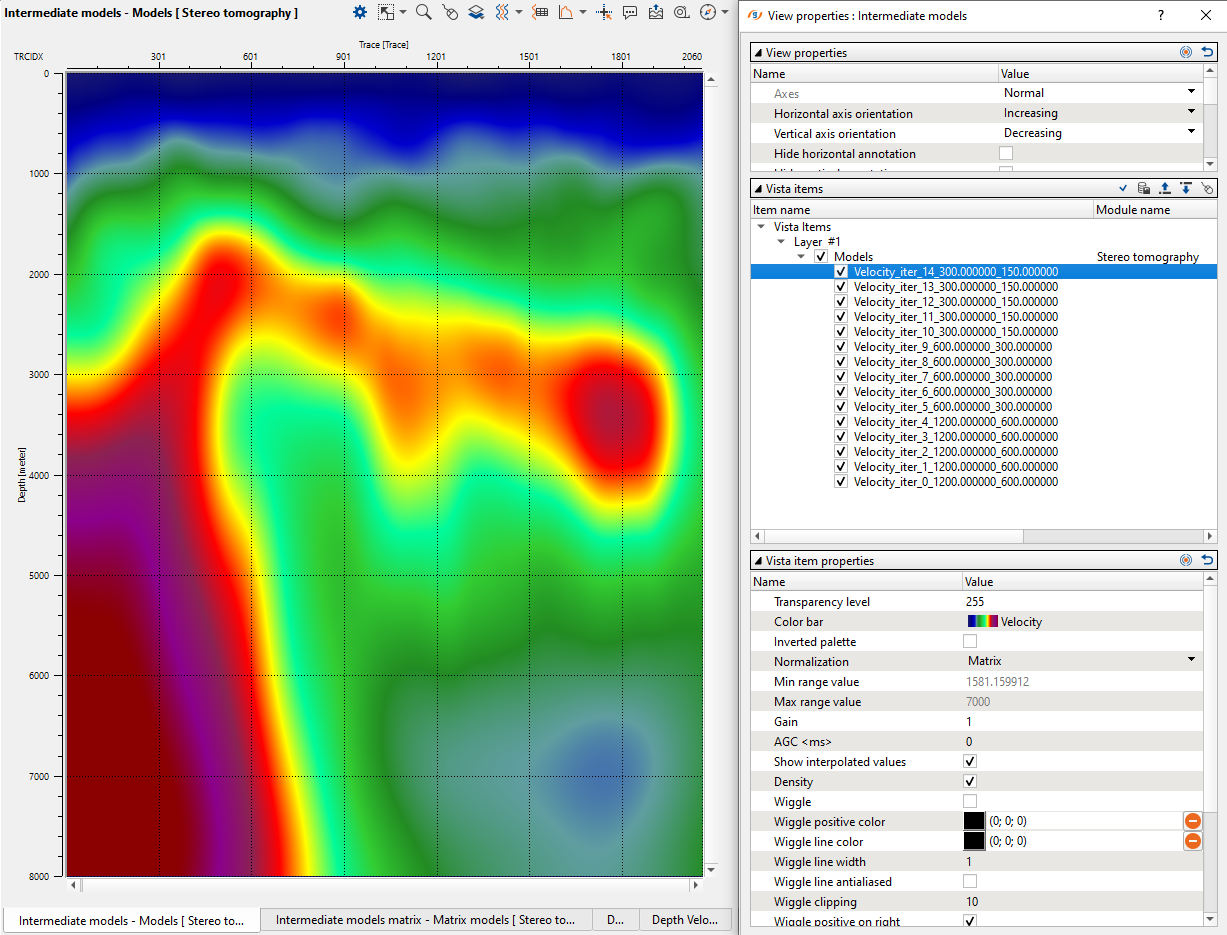Open the Depth Velo... tab
The height and width of the screenshot is (935, 1227).
tap(684, 920)
